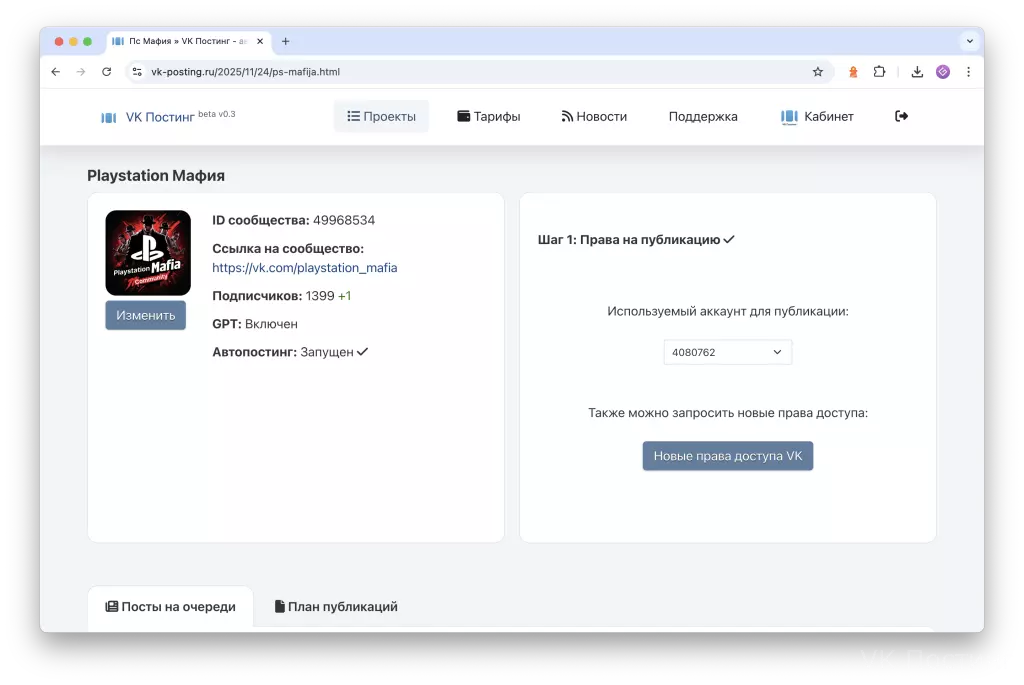Select the Пс Мафия browser tab
Screen dimensions: 1024x685
[x=188, y=41]
